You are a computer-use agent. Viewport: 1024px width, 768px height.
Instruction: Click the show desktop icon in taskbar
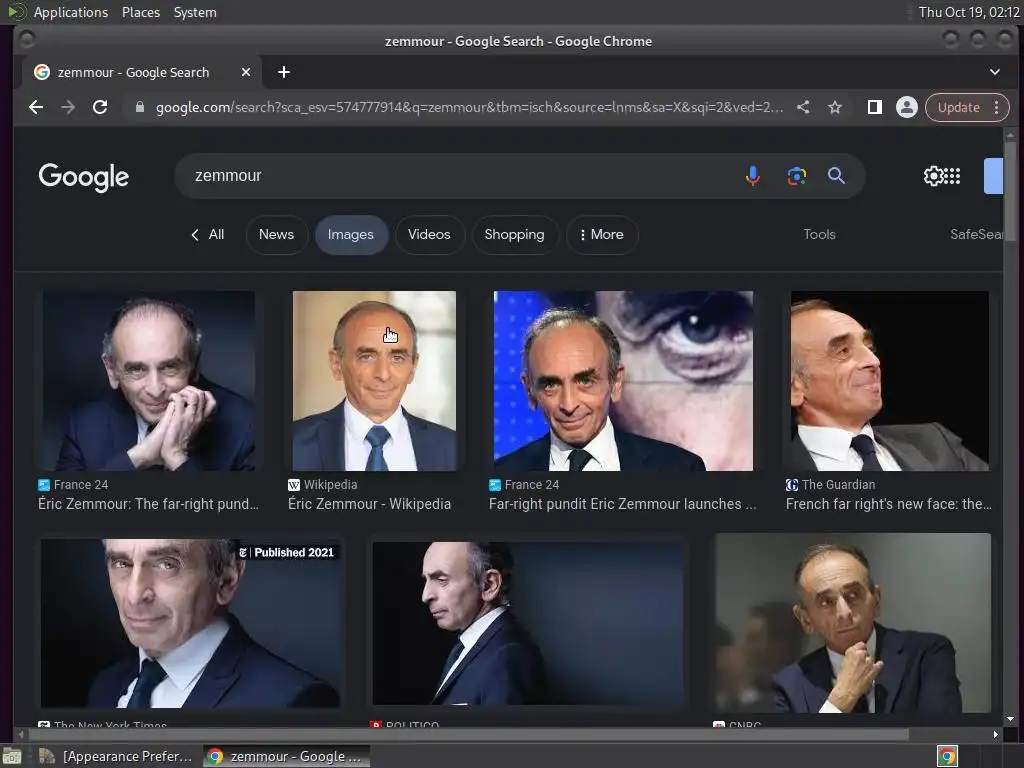point(12,756)
